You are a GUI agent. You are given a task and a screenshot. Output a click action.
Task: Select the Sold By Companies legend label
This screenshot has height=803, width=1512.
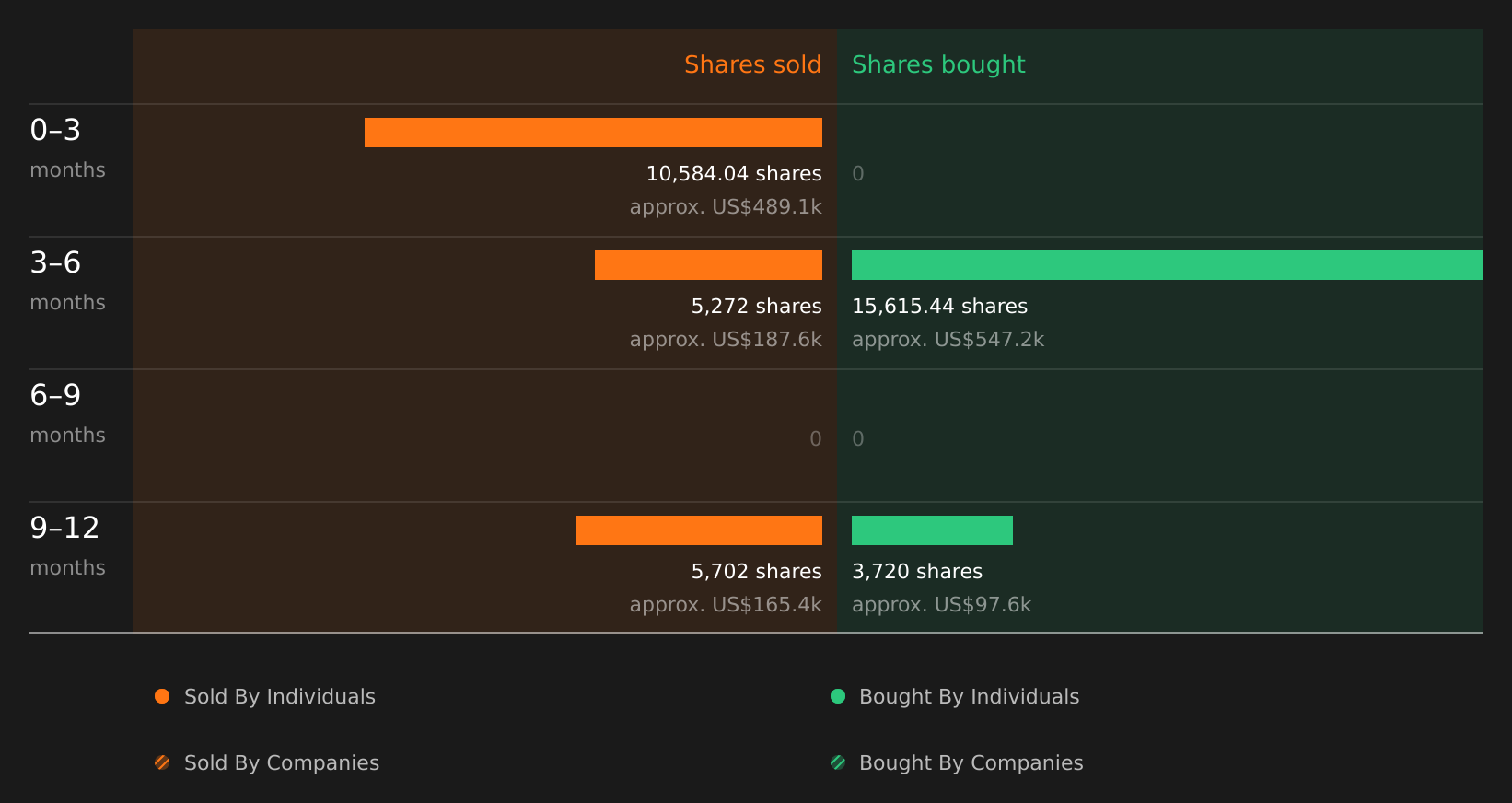pos(282,762)
